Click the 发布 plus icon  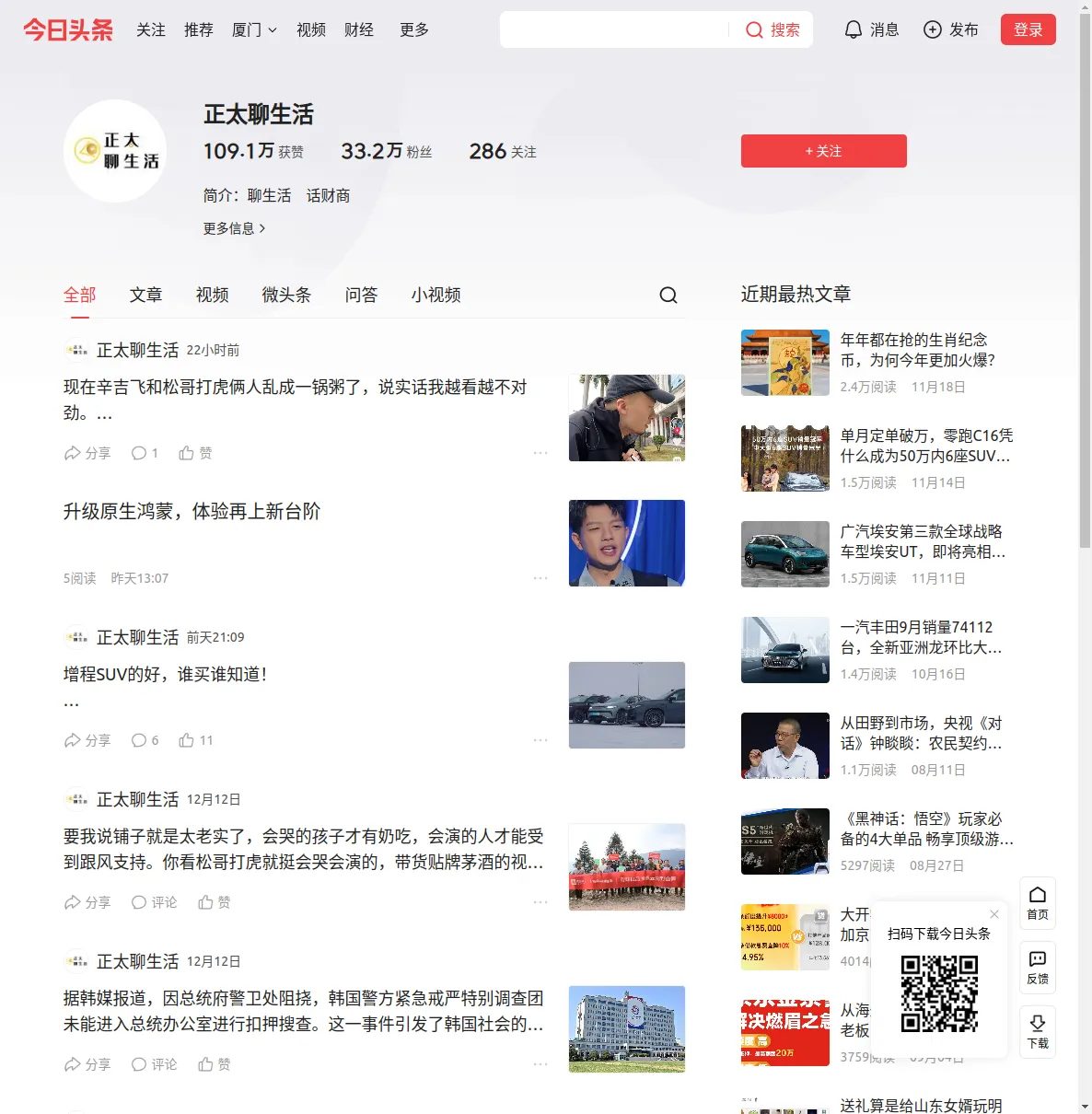click(933, 29)
